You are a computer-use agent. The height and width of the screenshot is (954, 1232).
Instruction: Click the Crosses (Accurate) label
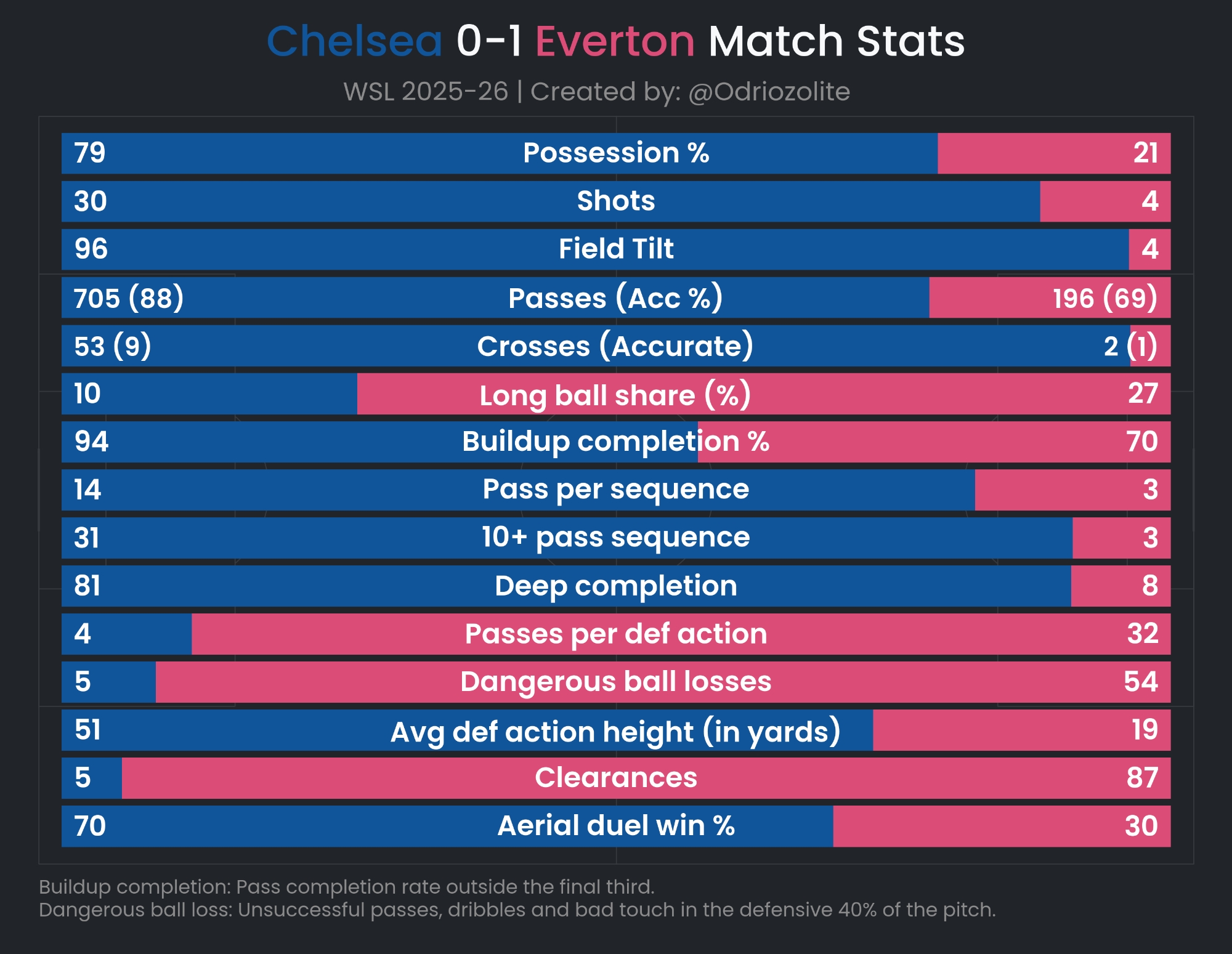[615, 346]
